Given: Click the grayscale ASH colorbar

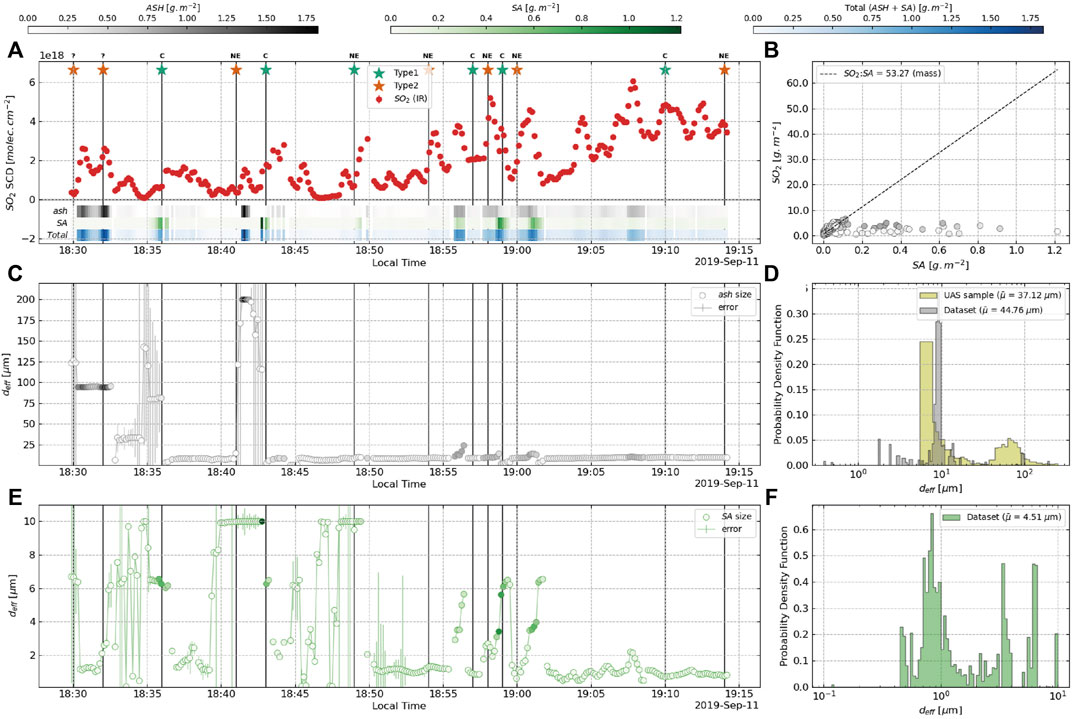Looking at the screenshot, I should coord(173,29).
